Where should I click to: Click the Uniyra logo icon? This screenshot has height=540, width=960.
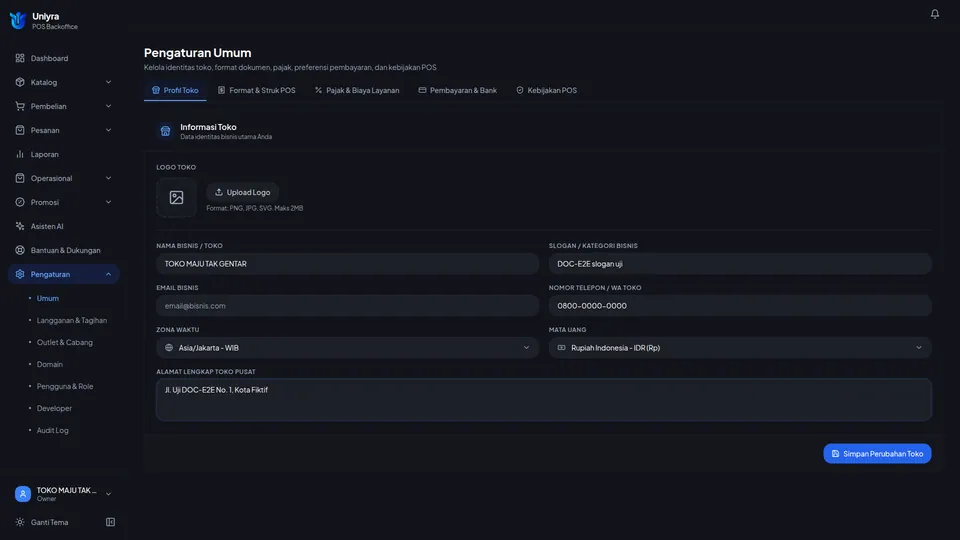pyautogui.click(x=18, y=21)
